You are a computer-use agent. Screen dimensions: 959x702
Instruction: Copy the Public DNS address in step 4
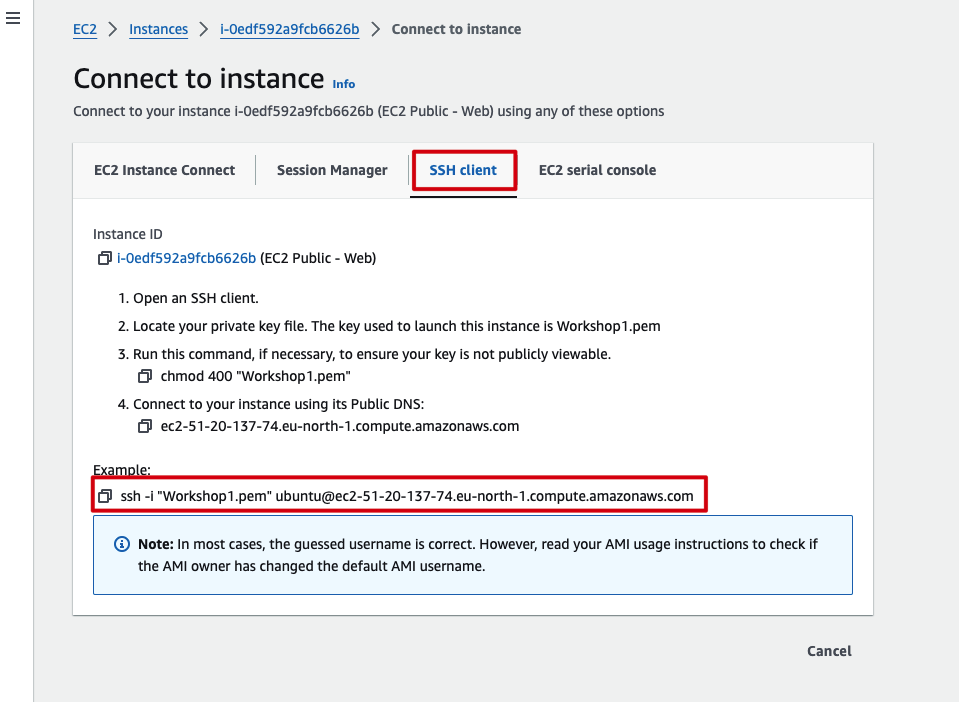click(x=146, y=426)
